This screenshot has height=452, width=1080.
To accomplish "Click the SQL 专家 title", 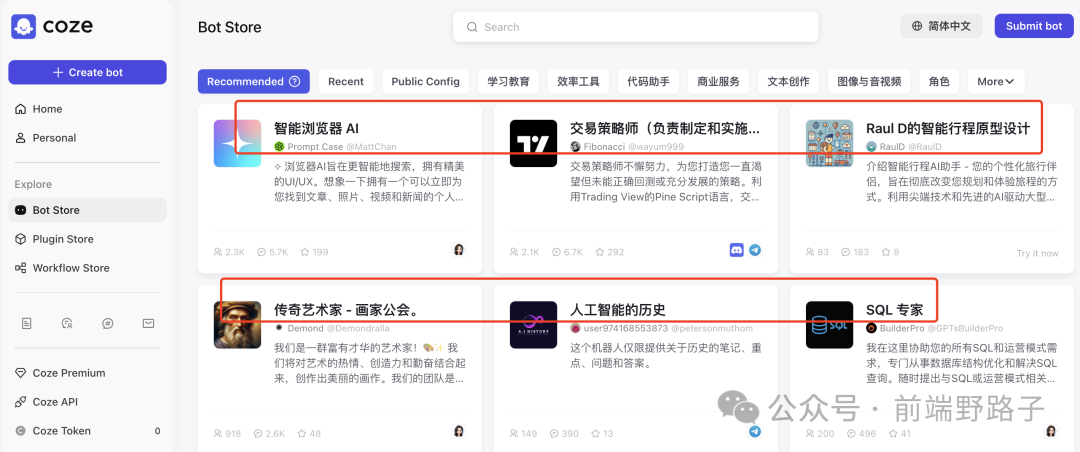I will [894, 310].
